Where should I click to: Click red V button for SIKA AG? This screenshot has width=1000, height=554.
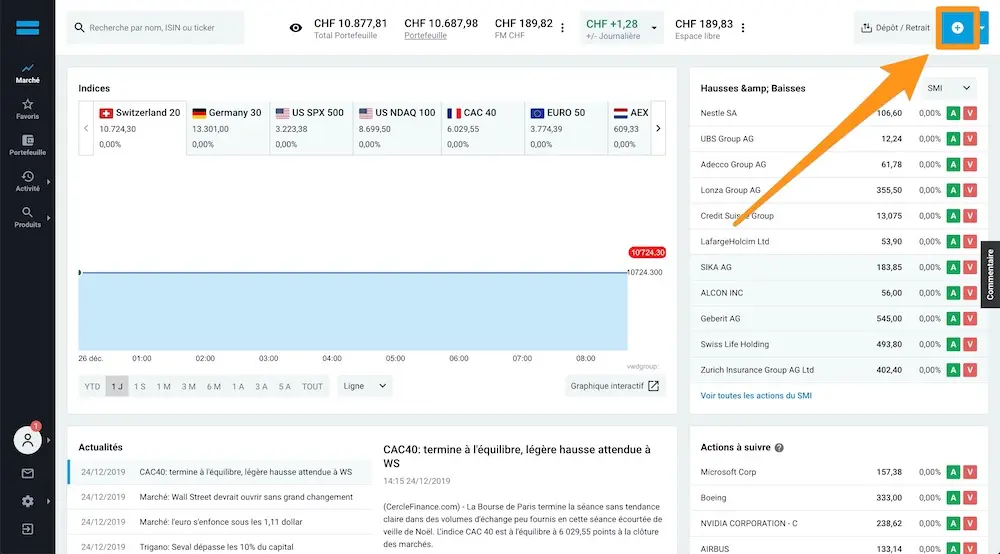tap(970, 267)
